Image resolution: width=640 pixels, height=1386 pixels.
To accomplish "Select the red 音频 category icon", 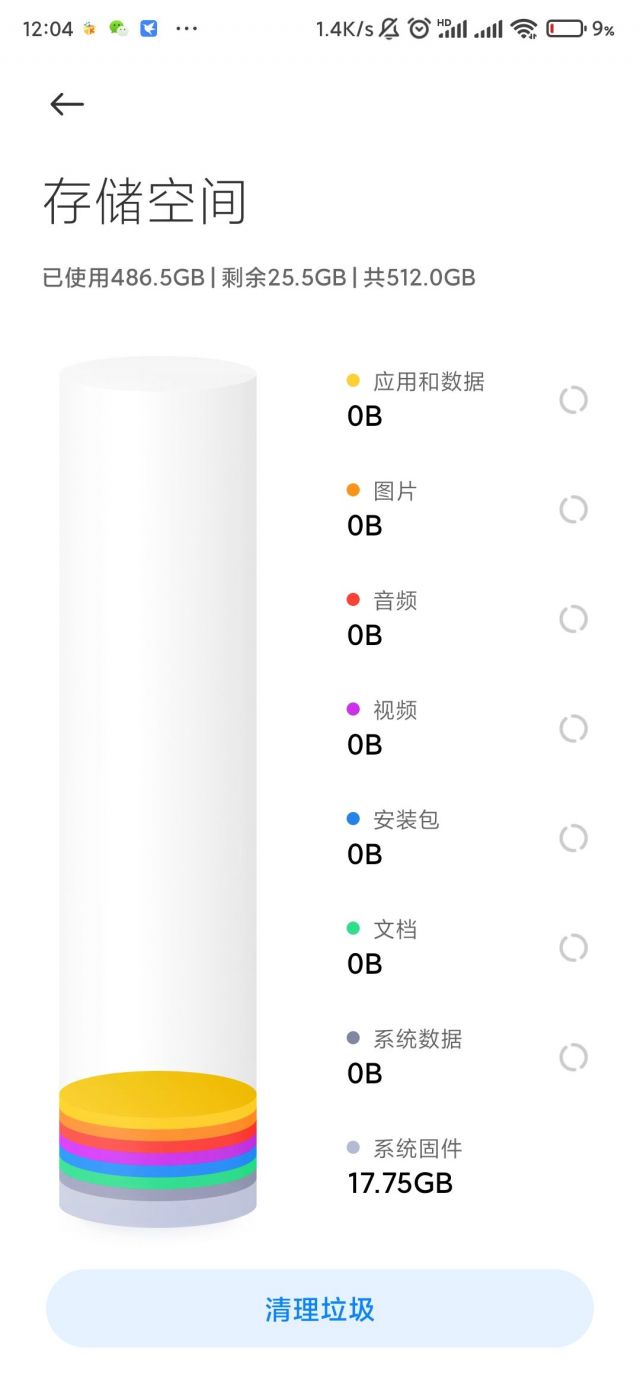I will click(352, 600).
